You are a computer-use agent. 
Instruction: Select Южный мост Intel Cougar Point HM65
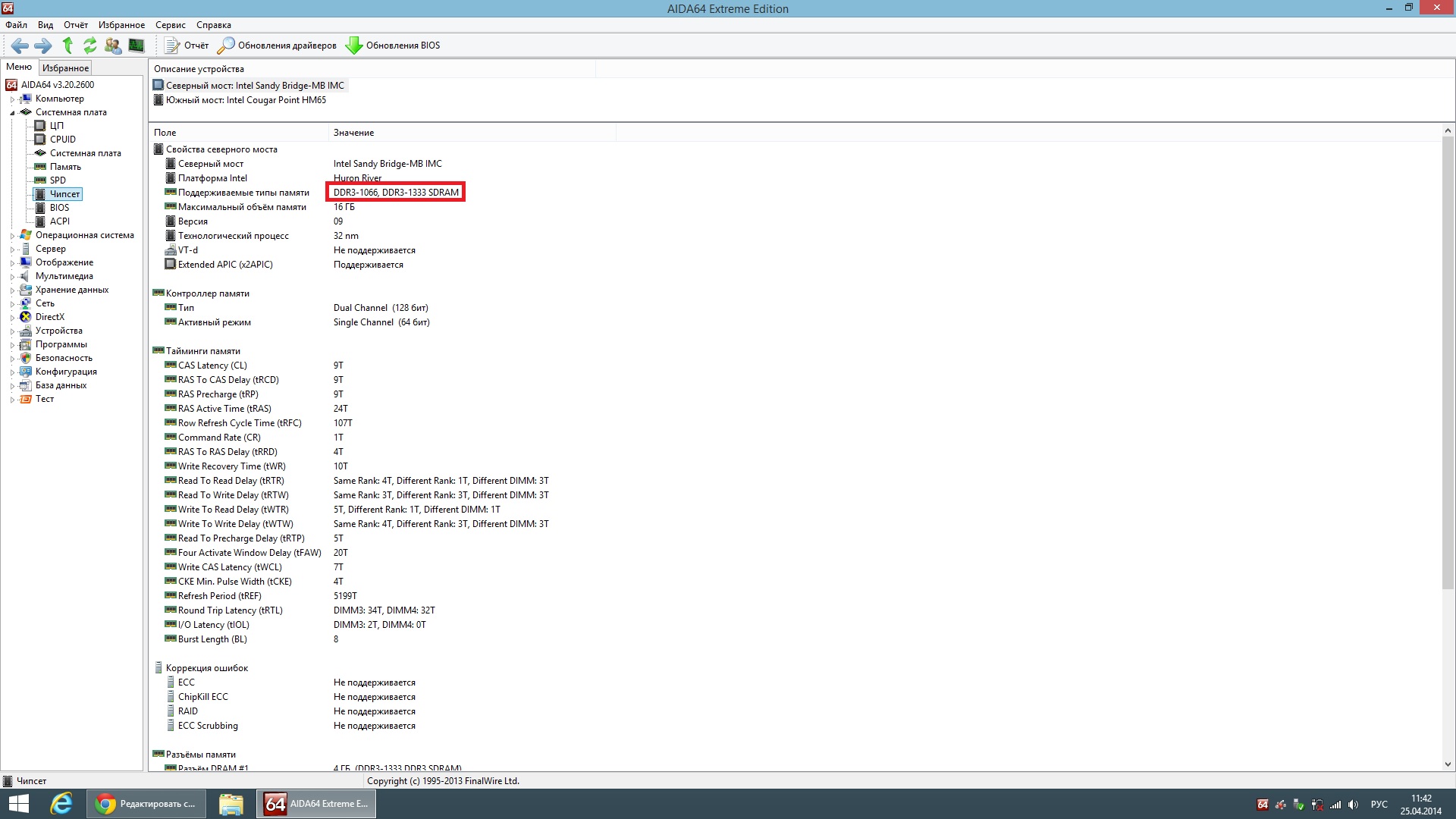245,100
